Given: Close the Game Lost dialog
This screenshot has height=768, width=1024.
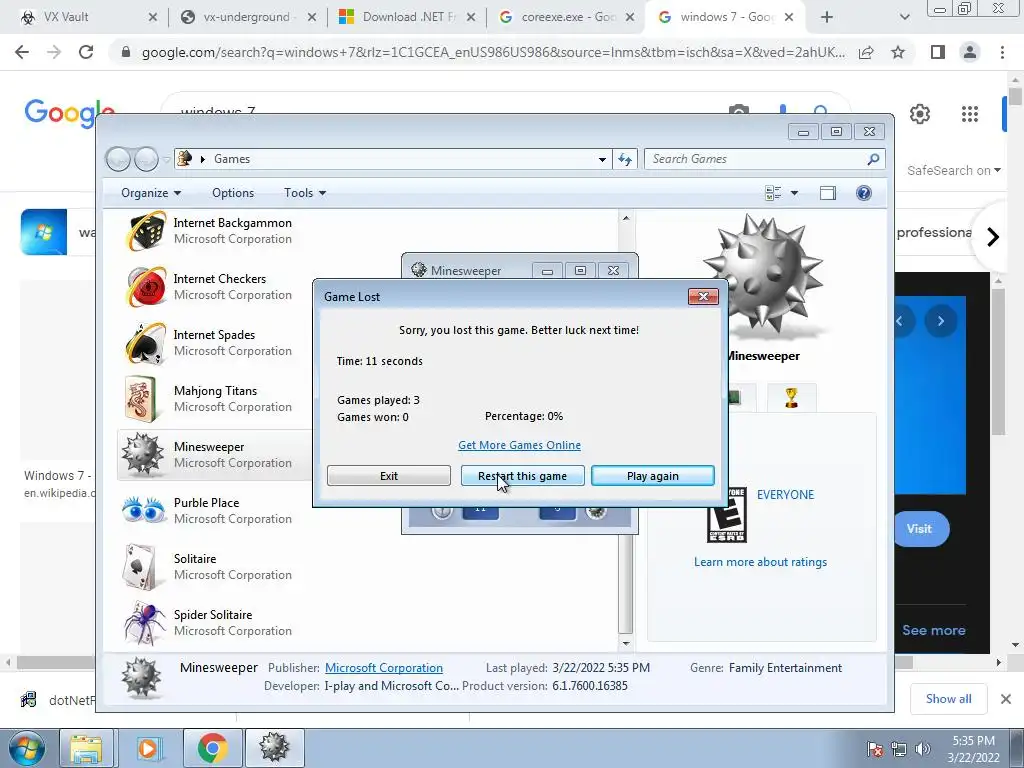Looking at the screenshot, I should [x=703, y=296].
